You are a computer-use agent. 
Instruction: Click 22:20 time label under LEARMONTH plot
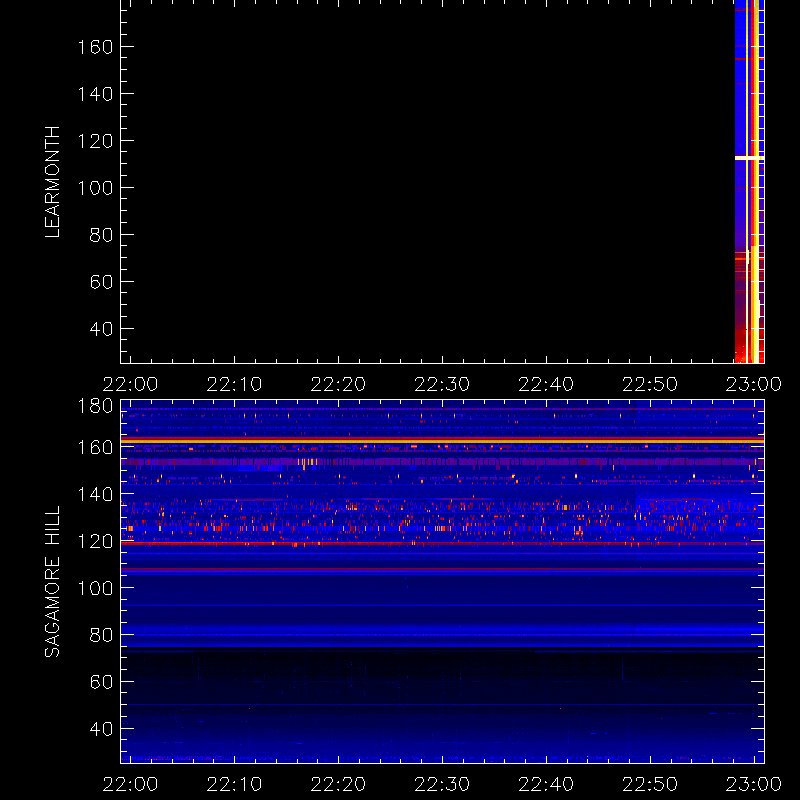click(338, 384)
